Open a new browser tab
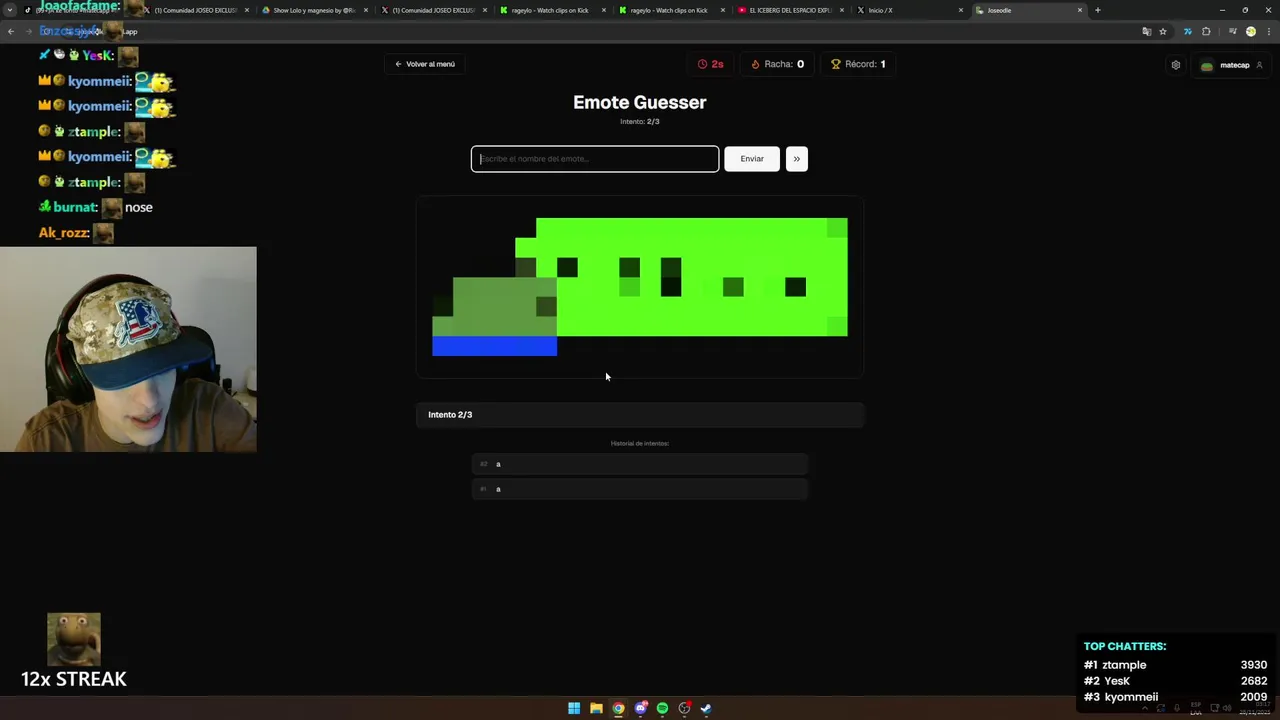1280x720 pixels. [1098, 10]
